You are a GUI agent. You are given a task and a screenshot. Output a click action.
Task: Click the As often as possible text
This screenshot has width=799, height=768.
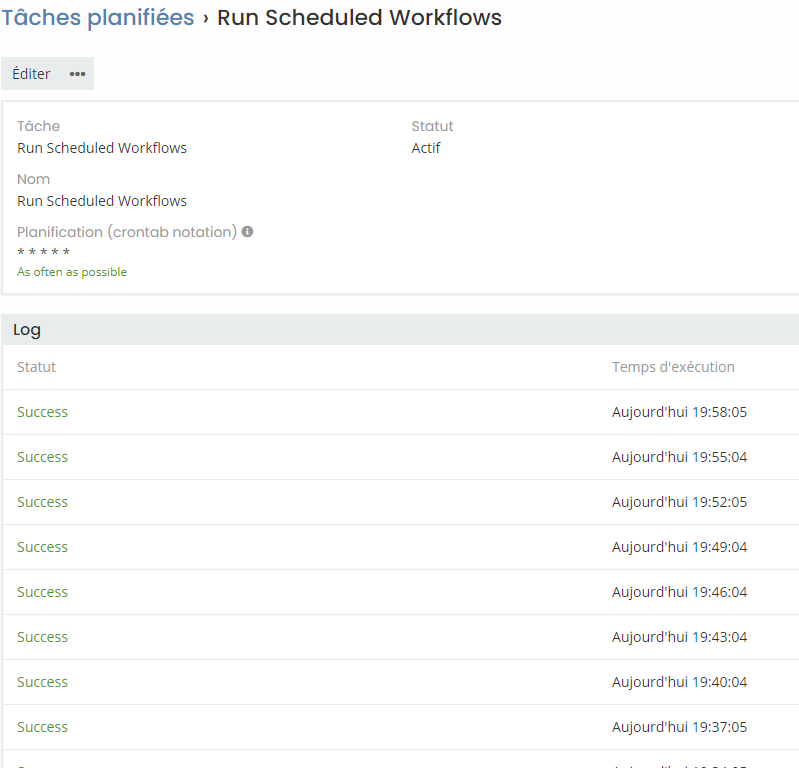tap(72, 272)
